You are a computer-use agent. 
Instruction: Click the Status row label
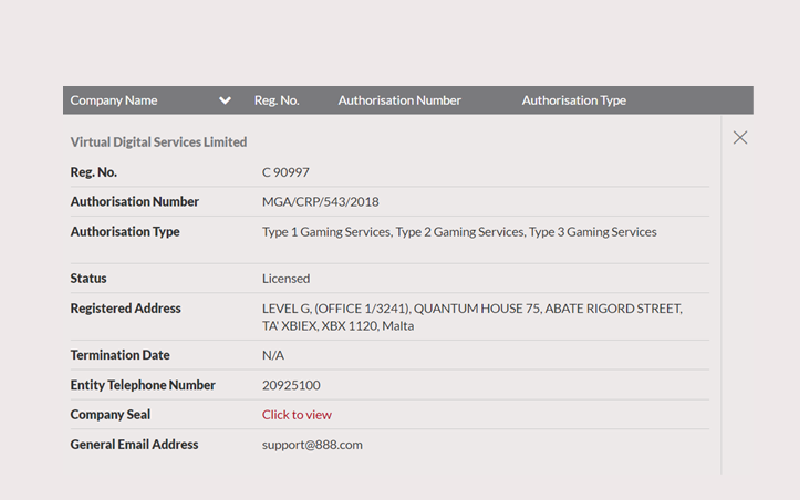click(88, 279)
